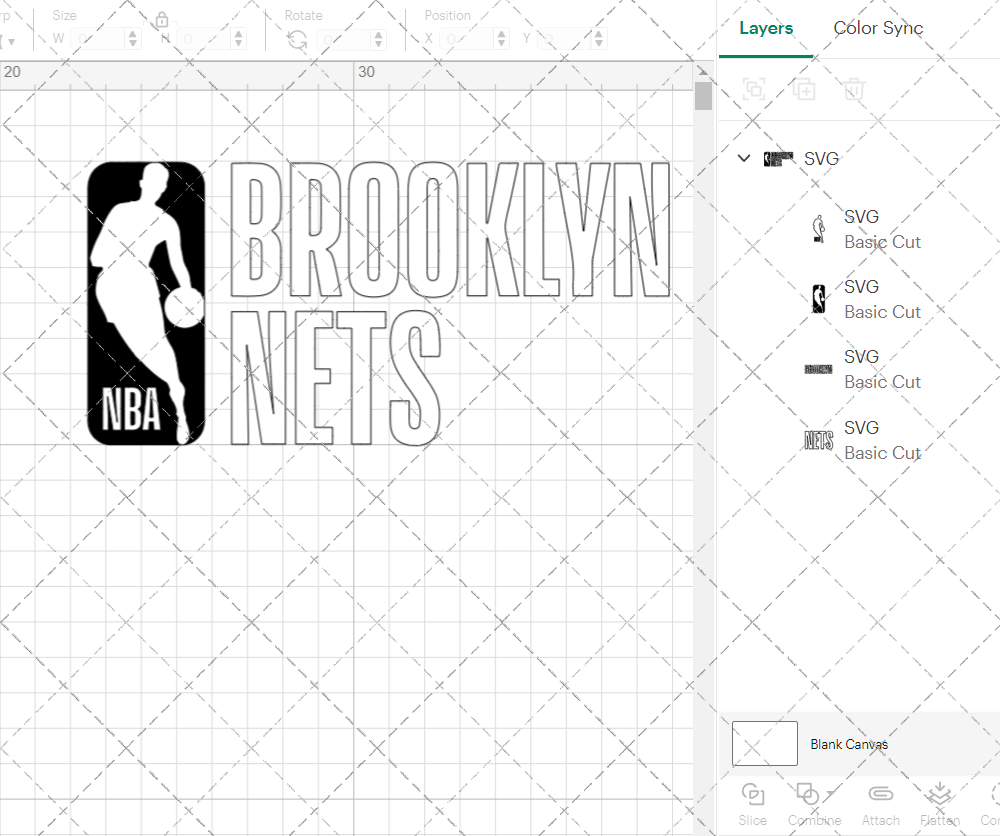Viewport: 1000px width, 836px height.
Task: Click the scrollbar up arrow
Action: point(703,71)
